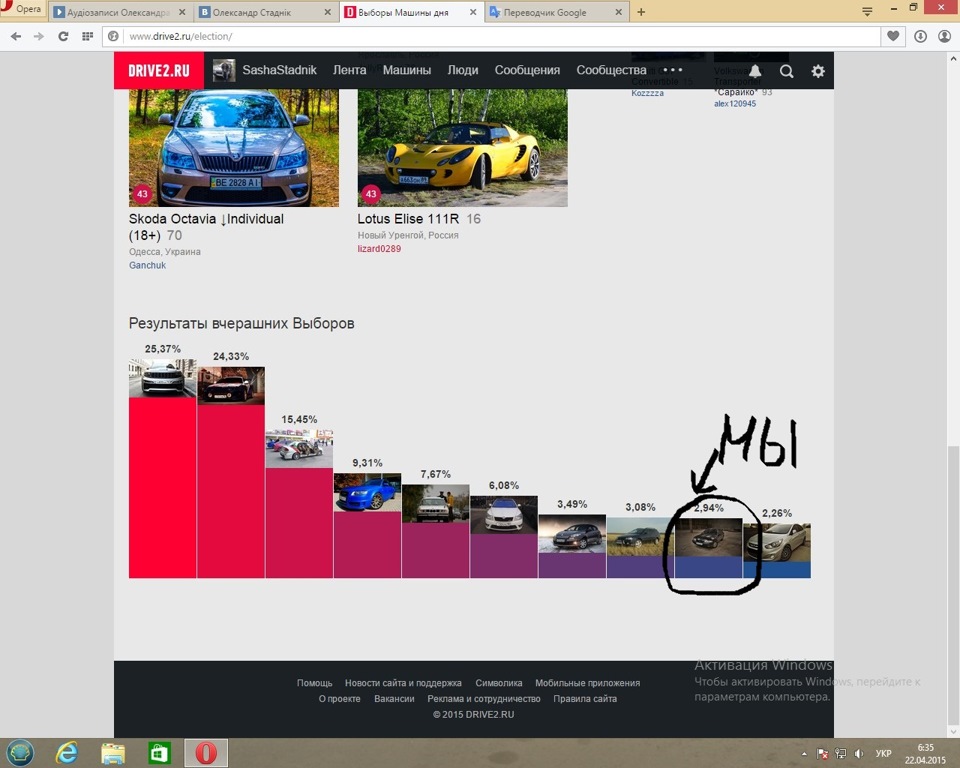
Task: Click the browser forward arrow
Action: click(x=39, y=37)
